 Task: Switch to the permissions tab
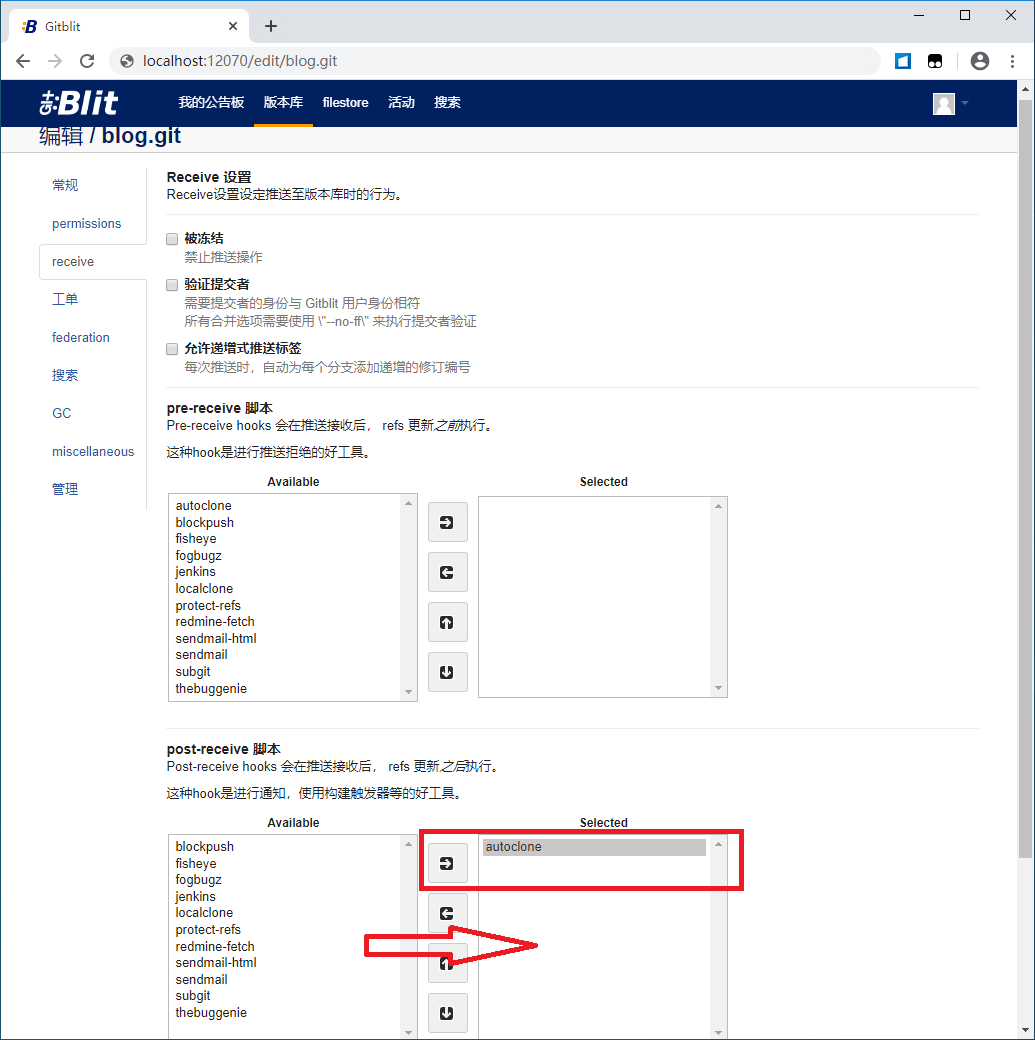pyautogui.click(x=87, y=224)
